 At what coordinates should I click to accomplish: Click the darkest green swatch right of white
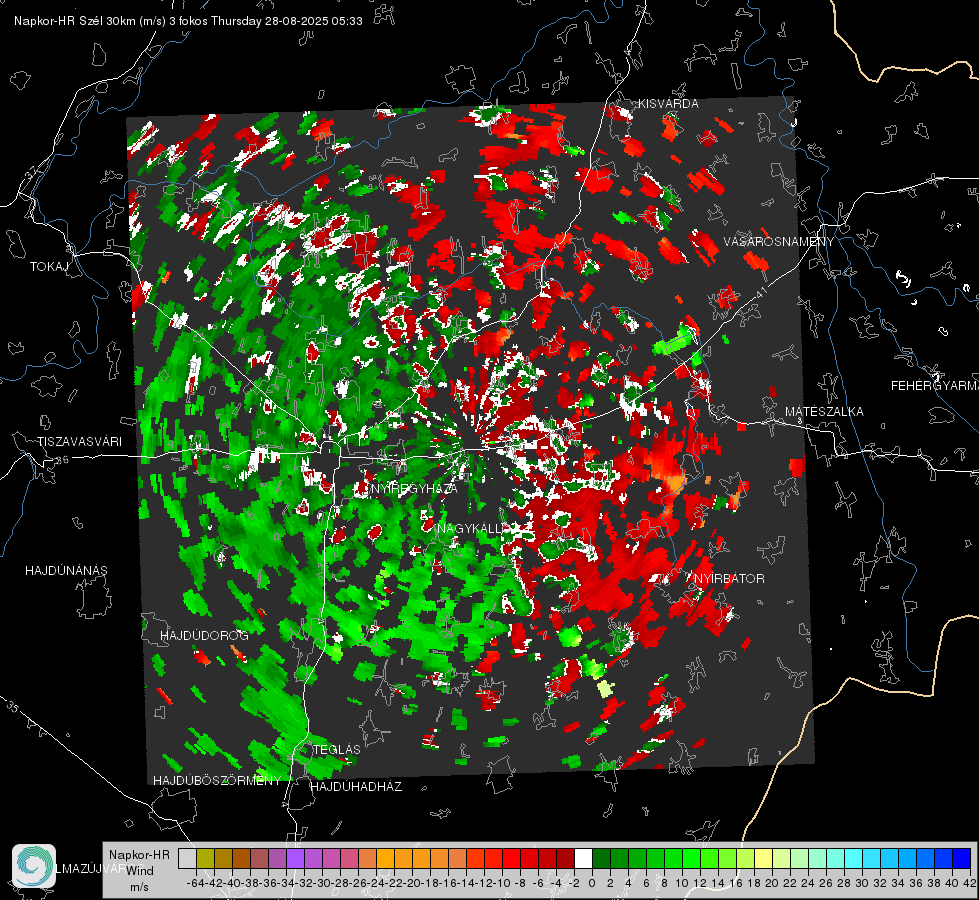coord(601,858)
